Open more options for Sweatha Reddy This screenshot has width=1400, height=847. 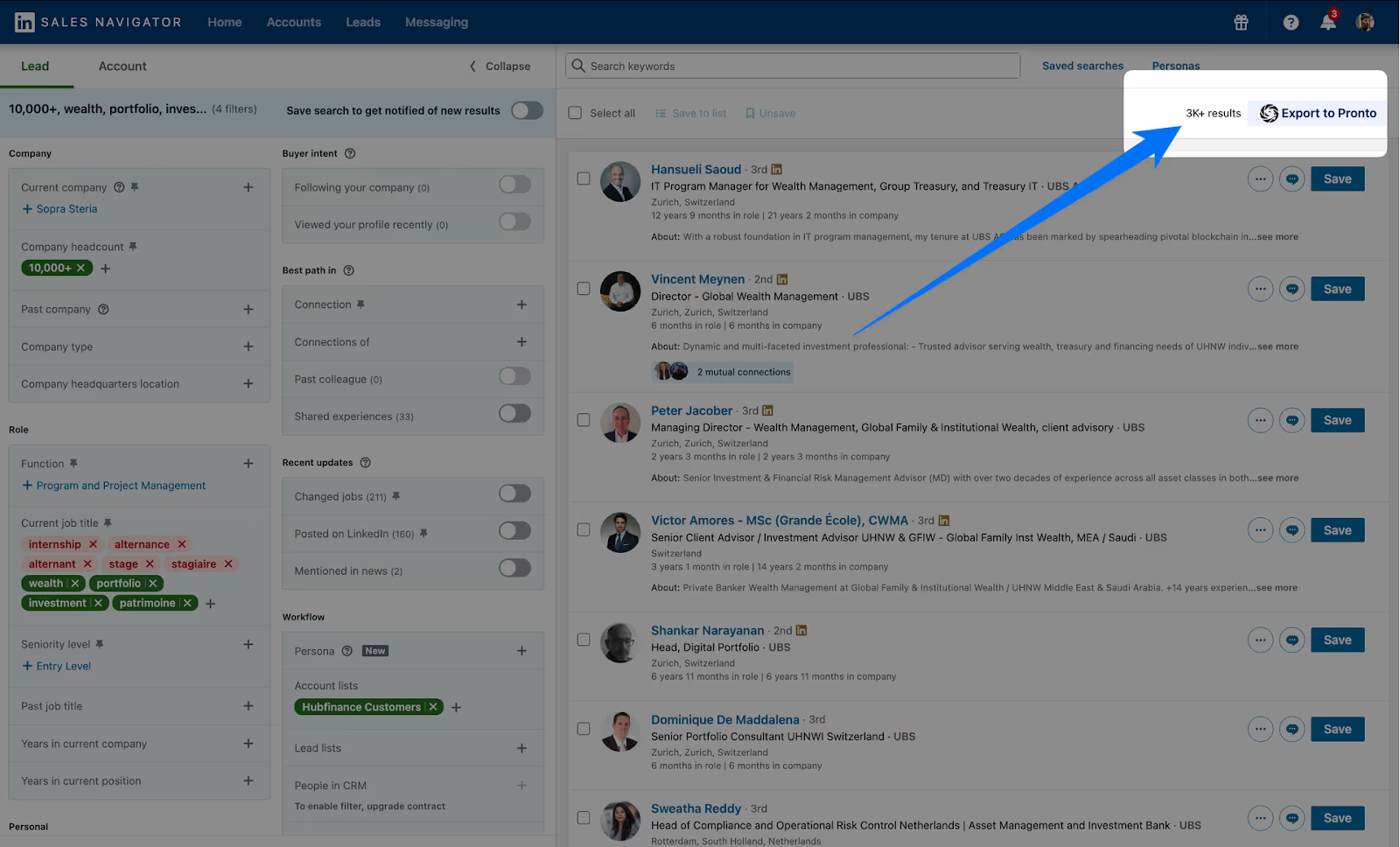click(x=1260, y=818)
